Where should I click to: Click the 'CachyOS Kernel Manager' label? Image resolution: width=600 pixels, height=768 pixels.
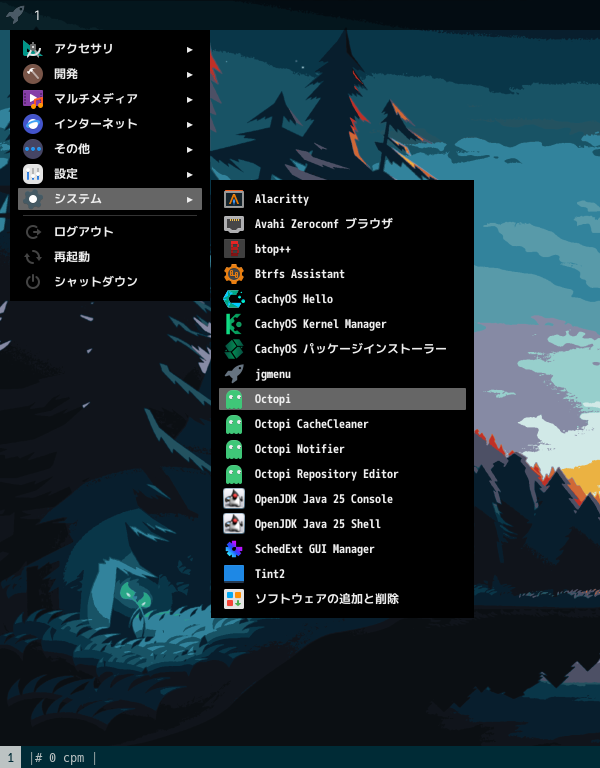[320, 324]
